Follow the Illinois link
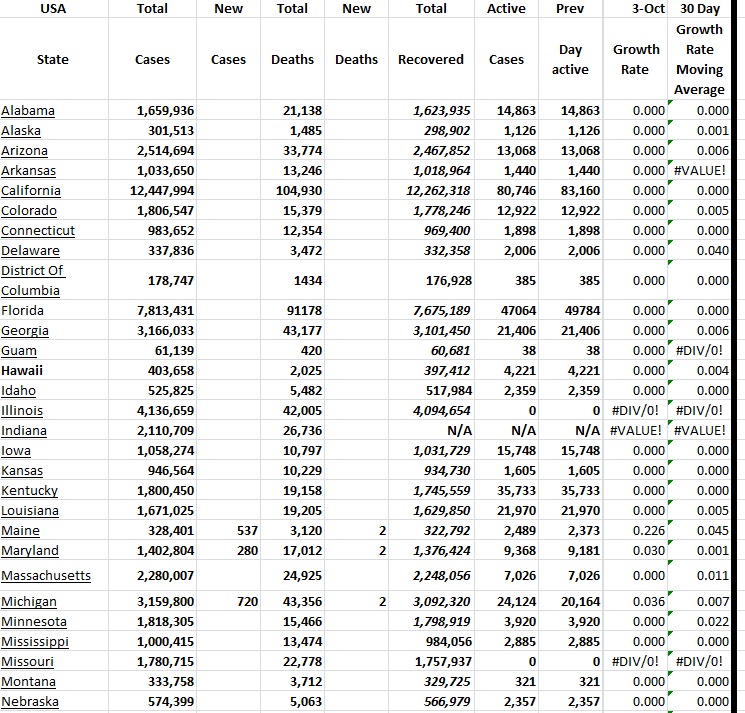 [x=22, y=410]
